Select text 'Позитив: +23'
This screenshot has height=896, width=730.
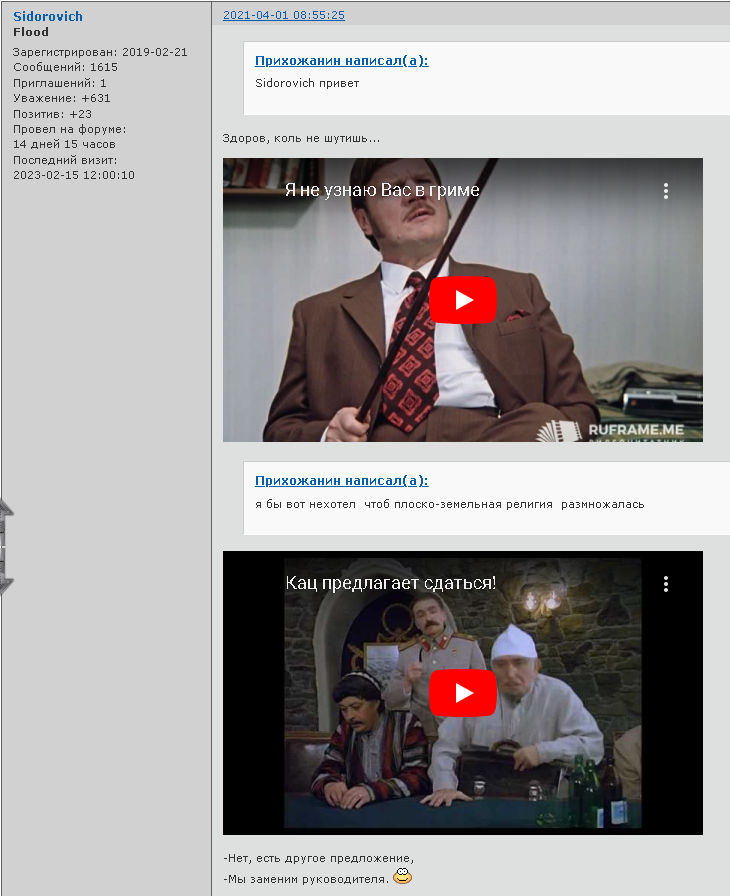point(53,114)
